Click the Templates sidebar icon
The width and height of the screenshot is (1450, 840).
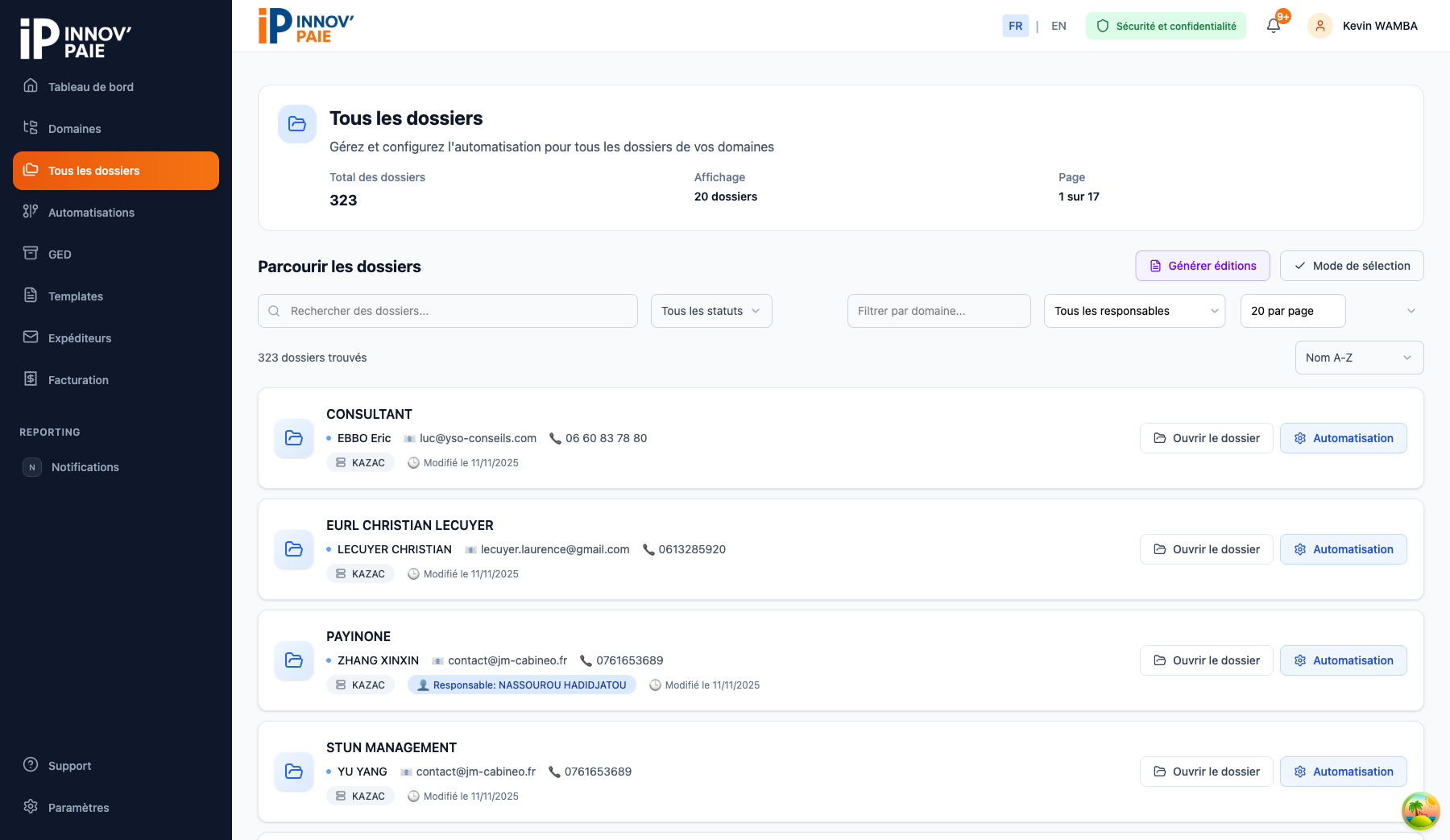coord(31,296)
